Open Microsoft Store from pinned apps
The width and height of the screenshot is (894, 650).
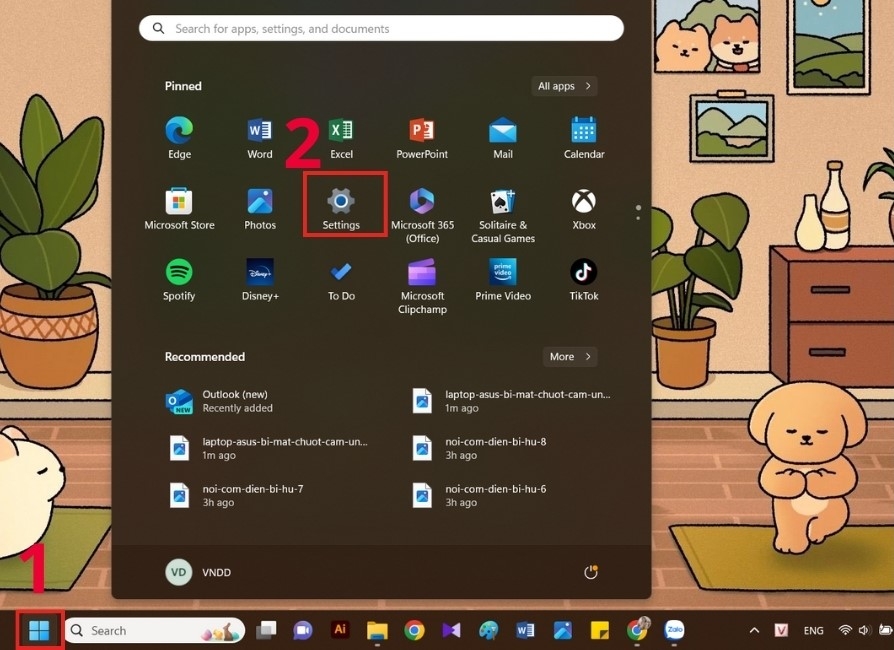pos(179,209)
